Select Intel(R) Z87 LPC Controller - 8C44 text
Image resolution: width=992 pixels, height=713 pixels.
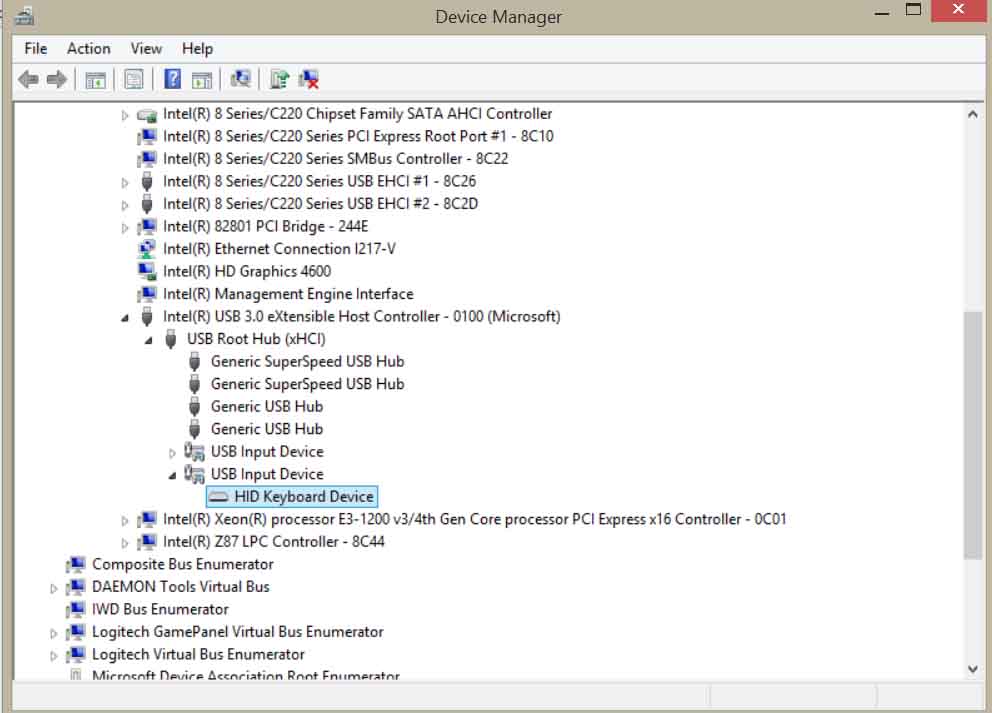273,542
